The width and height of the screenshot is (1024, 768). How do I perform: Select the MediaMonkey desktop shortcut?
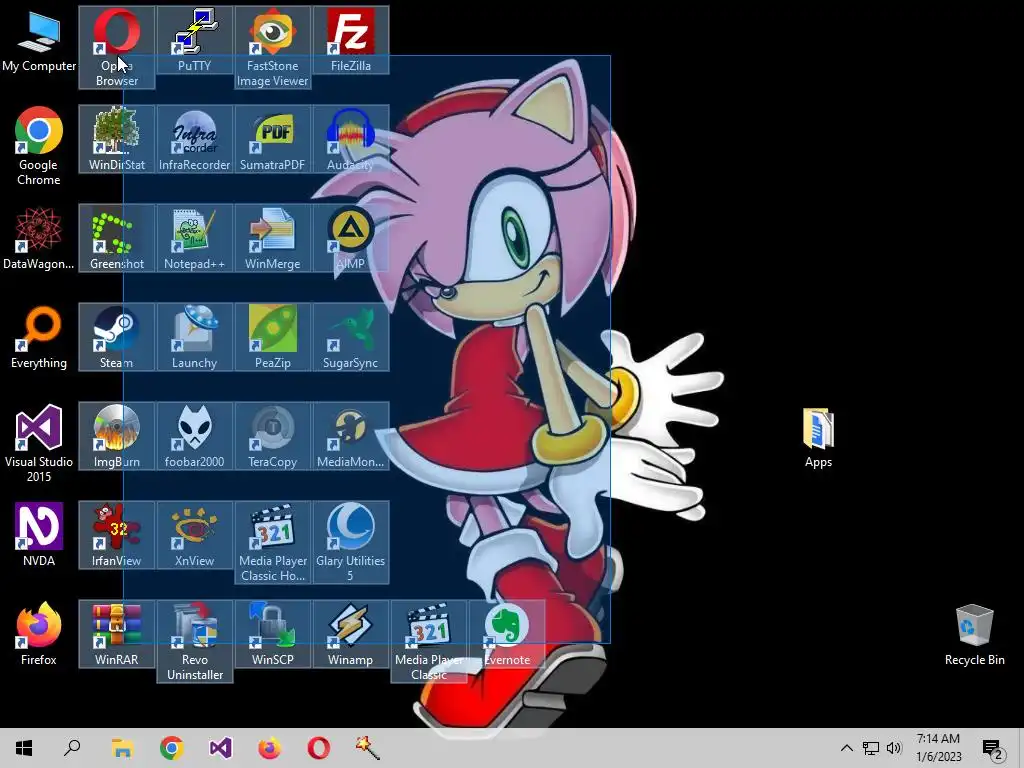[351, 436]
